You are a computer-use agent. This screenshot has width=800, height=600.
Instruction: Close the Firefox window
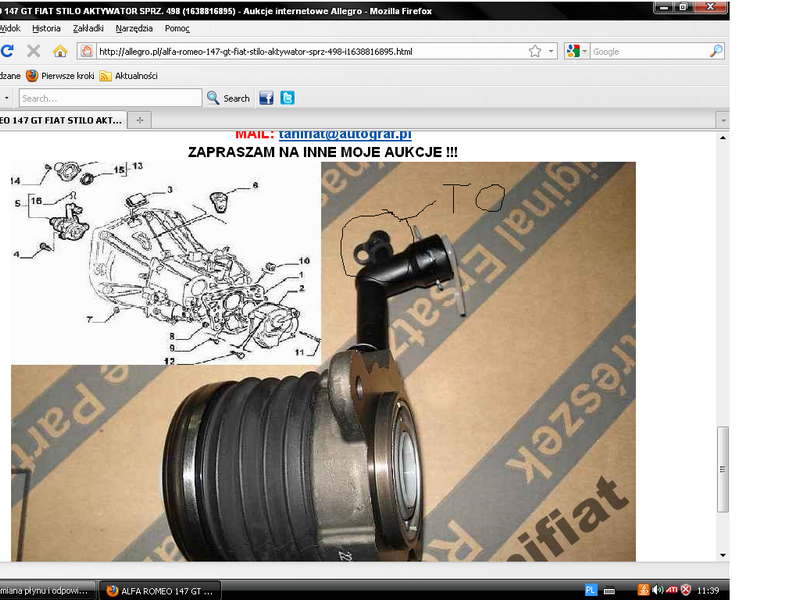coord(710,7)
